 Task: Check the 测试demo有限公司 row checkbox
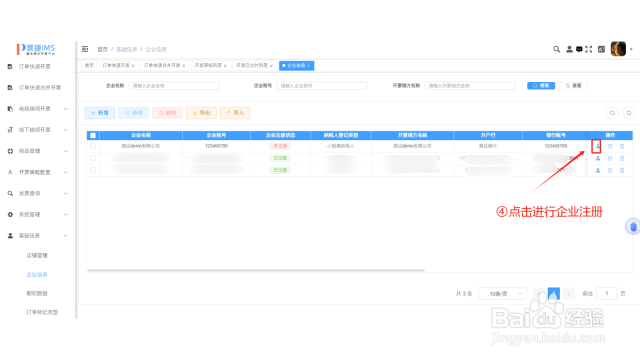click(93, 146)
